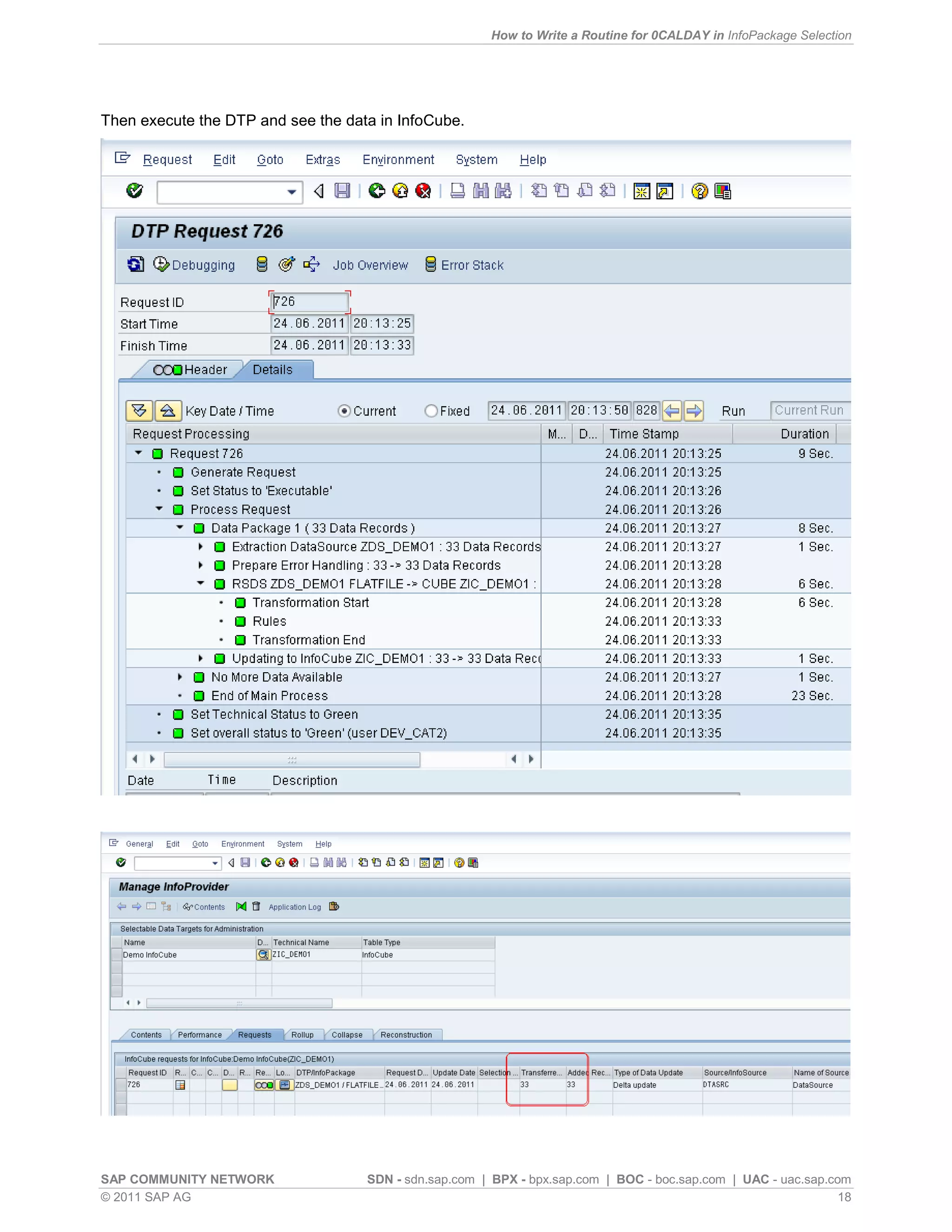The image size is (952, 1232).
Task: Click Find Next icon in DTP toolbar
Action: (503, 191)
